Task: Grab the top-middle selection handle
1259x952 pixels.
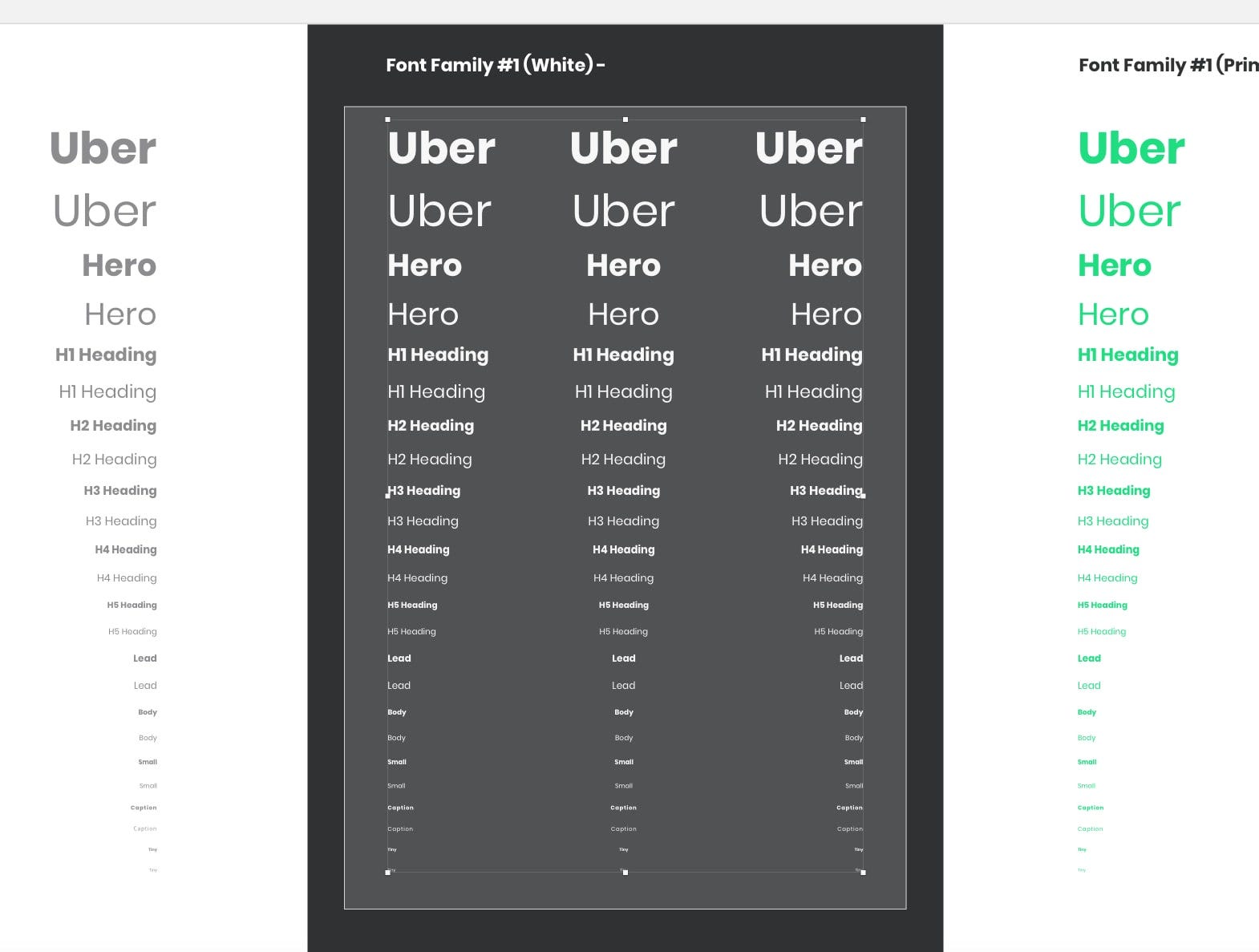Action: (625, 120)
